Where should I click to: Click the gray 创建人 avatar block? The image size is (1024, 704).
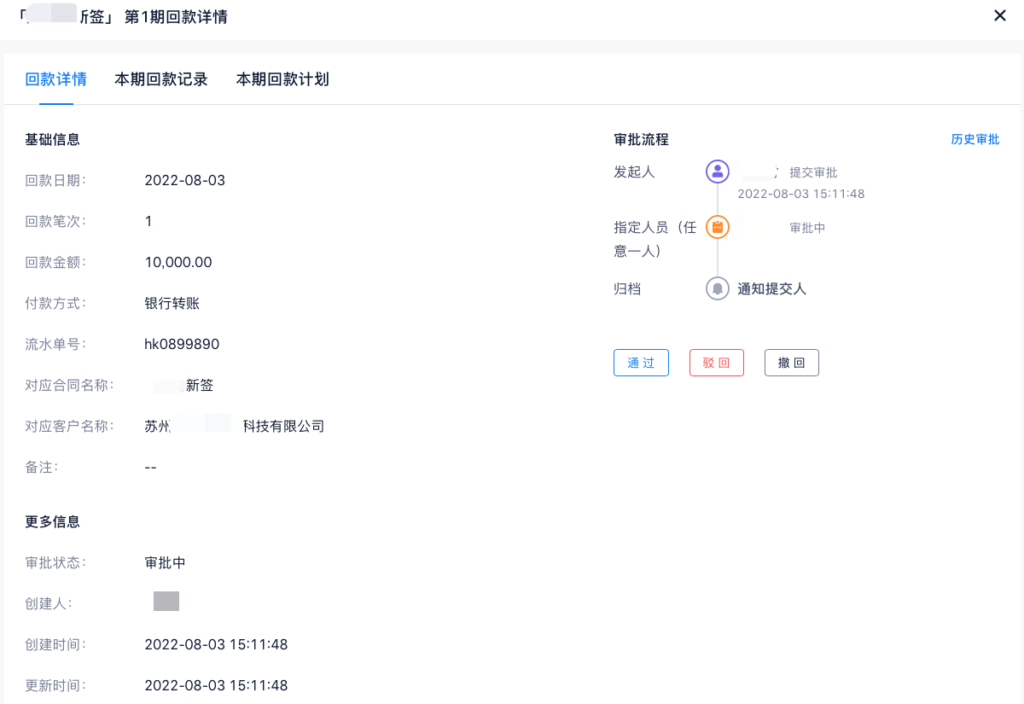tap(166, 601)
